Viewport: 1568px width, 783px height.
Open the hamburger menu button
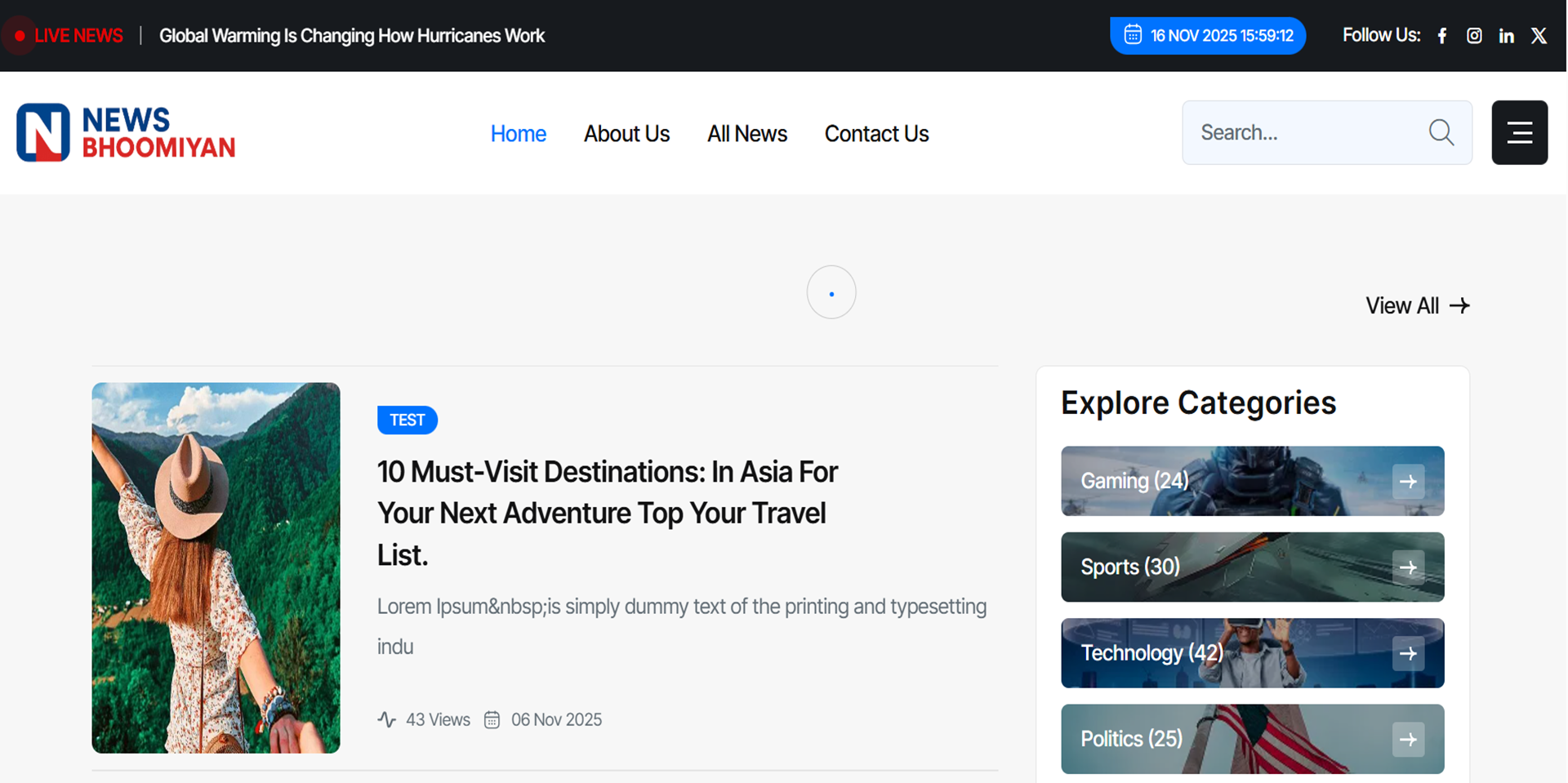tap(1519, 132)
